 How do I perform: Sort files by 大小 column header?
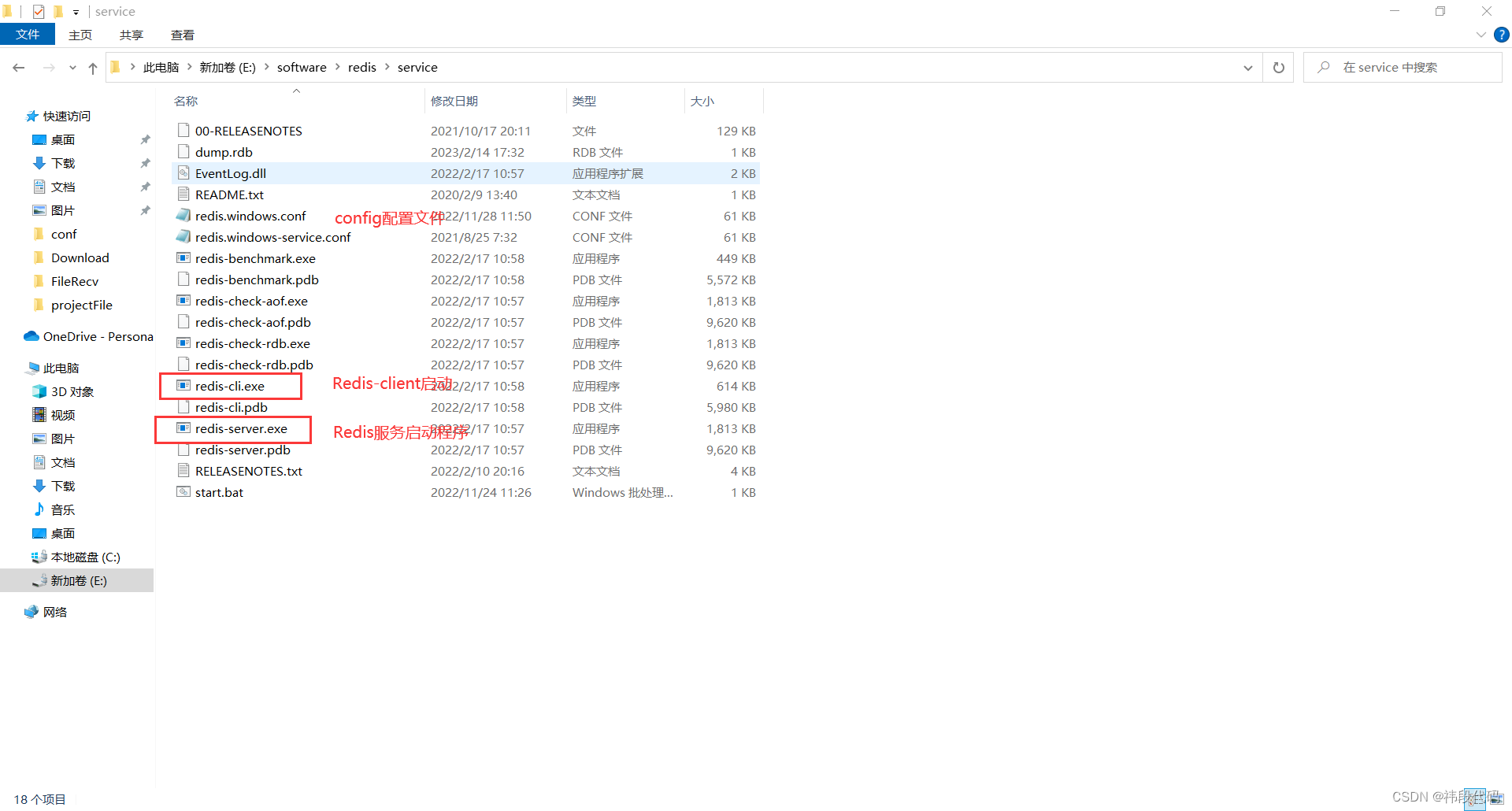pos(702,101)
